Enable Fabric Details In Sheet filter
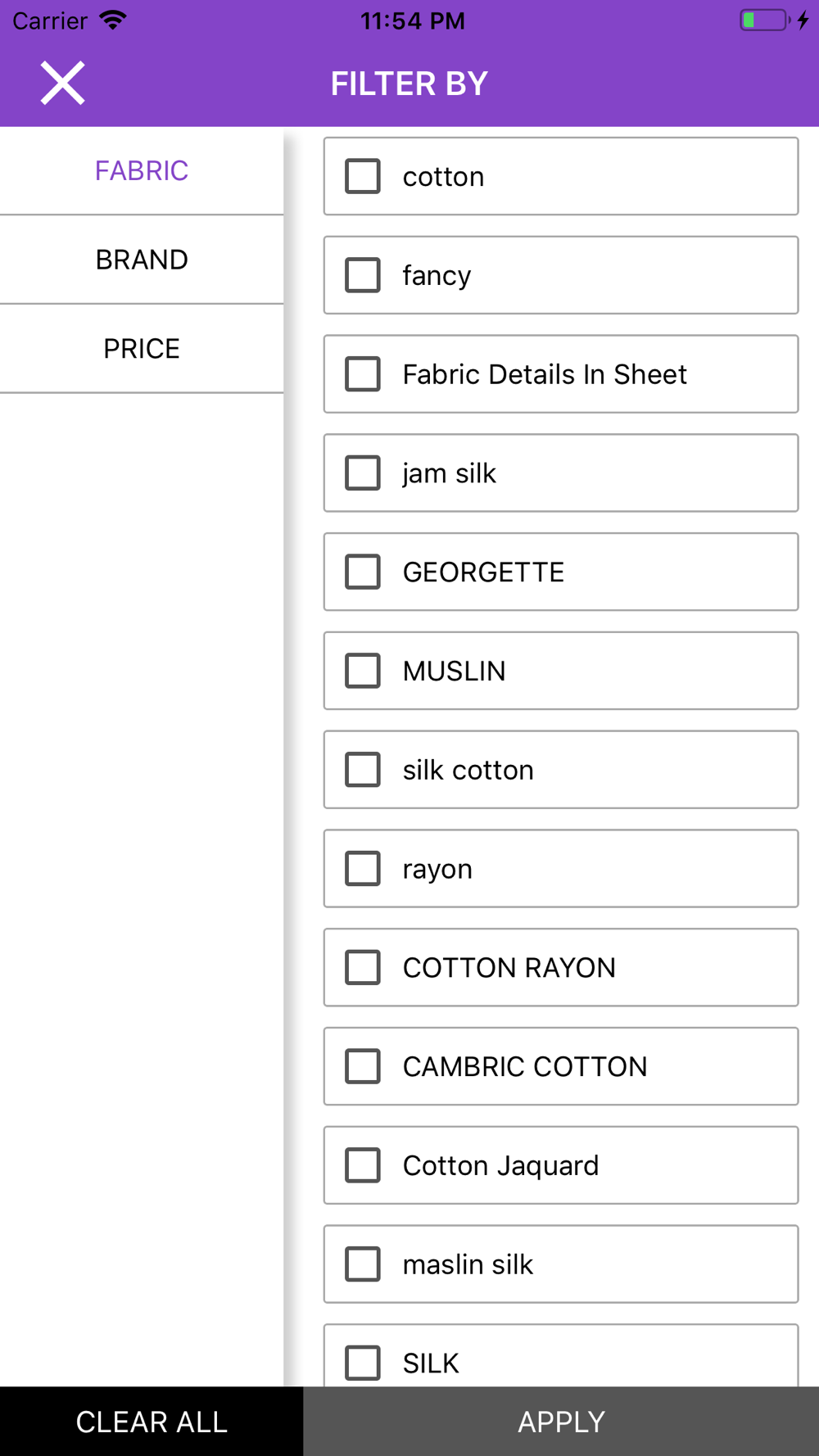This screenshot has width=819, height=1456. click(363, 374)
